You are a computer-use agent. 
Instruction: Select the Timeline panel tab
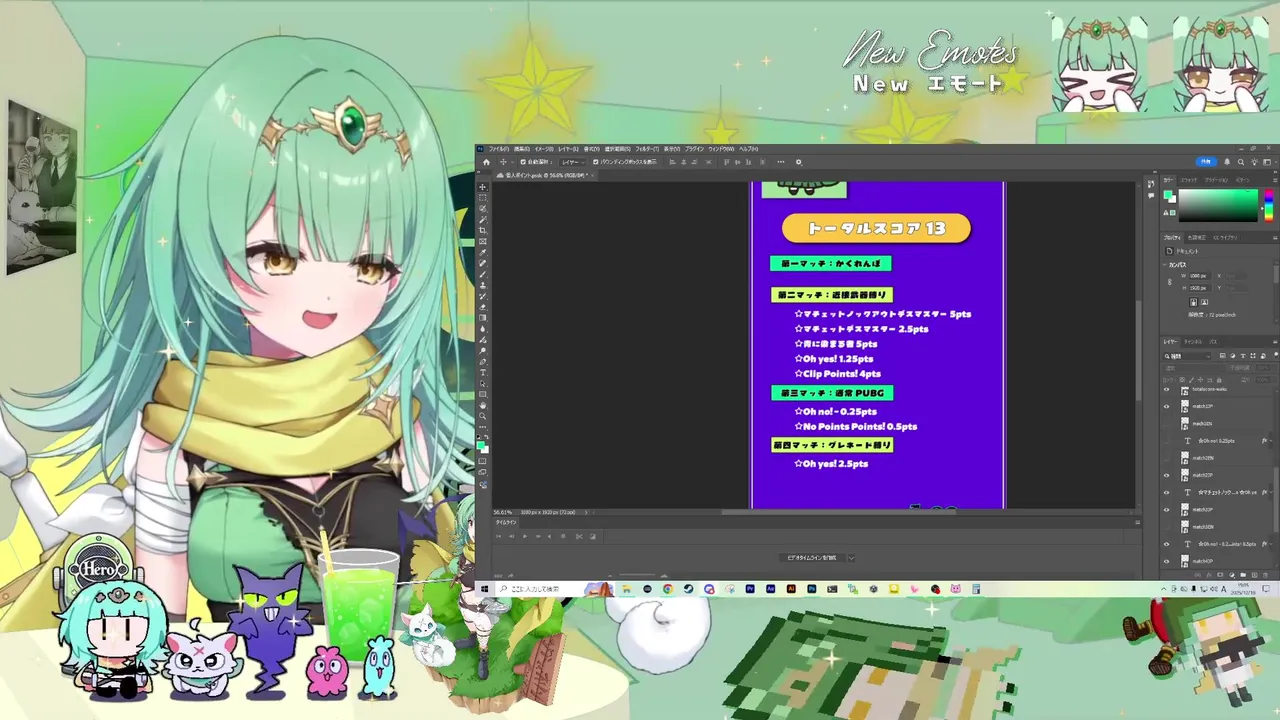tap(507, 522)
